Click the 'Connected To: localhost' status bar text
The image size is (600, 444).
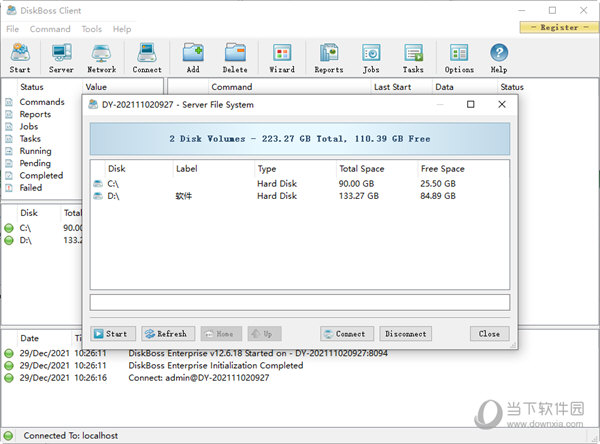[71, 436]
